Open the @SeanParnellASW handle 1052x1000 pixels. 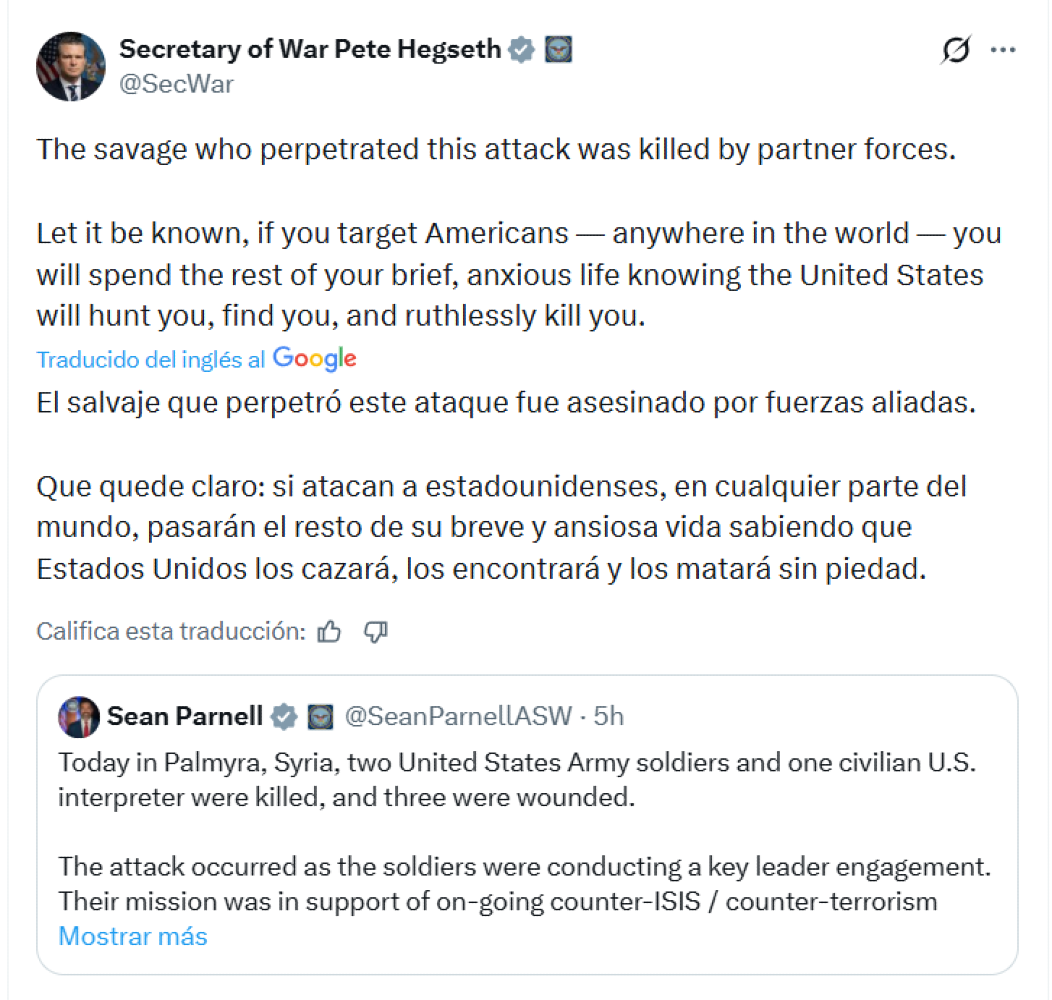(x=458, y=716)
